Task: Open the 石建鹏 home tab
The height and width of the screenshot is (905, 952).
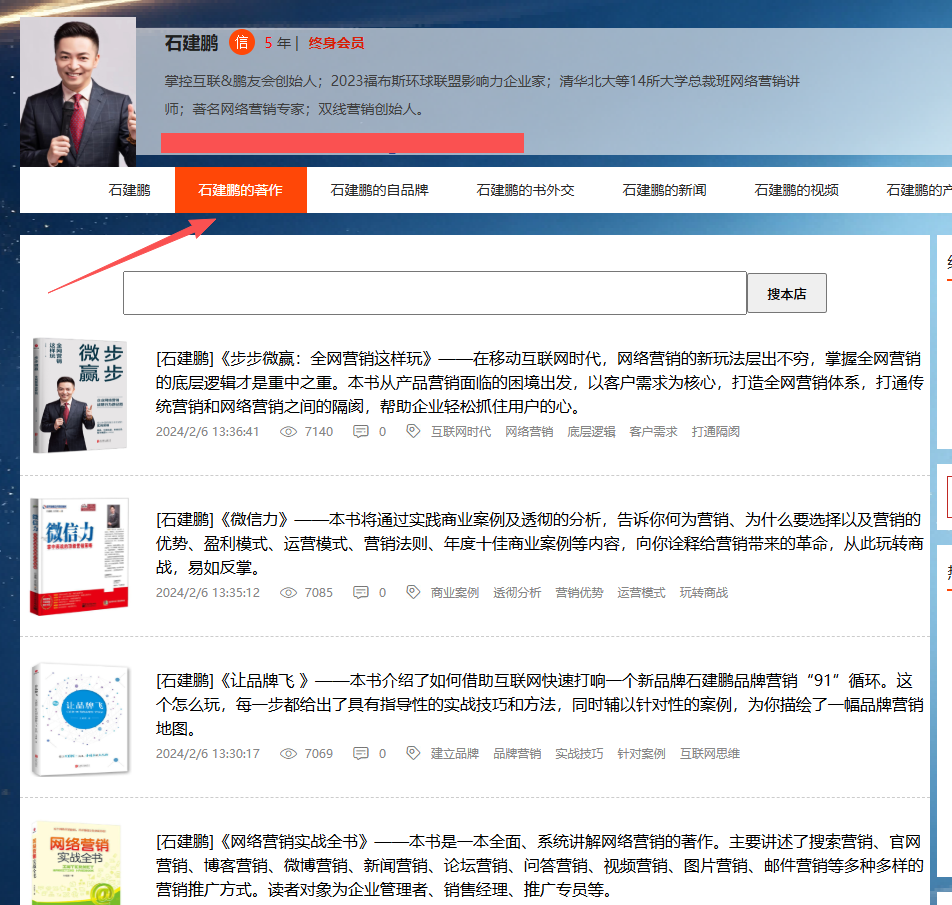Action: (x=129, y=190)
